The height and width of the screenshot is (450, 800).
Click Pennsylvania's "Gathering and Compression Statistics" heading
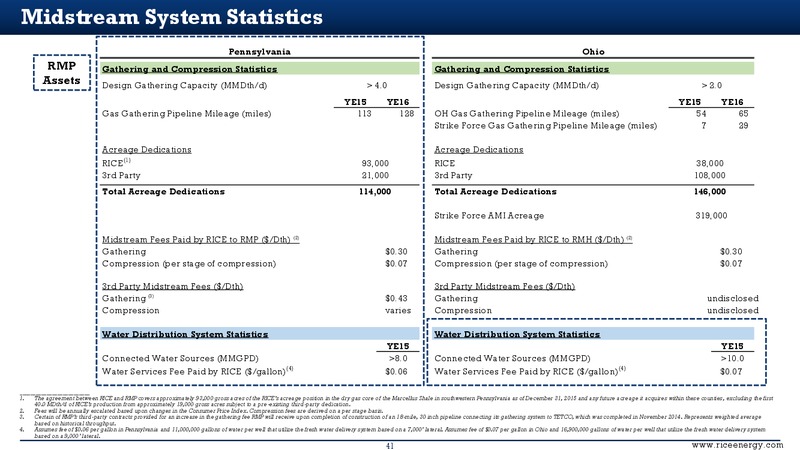click(x=189, y=69)
